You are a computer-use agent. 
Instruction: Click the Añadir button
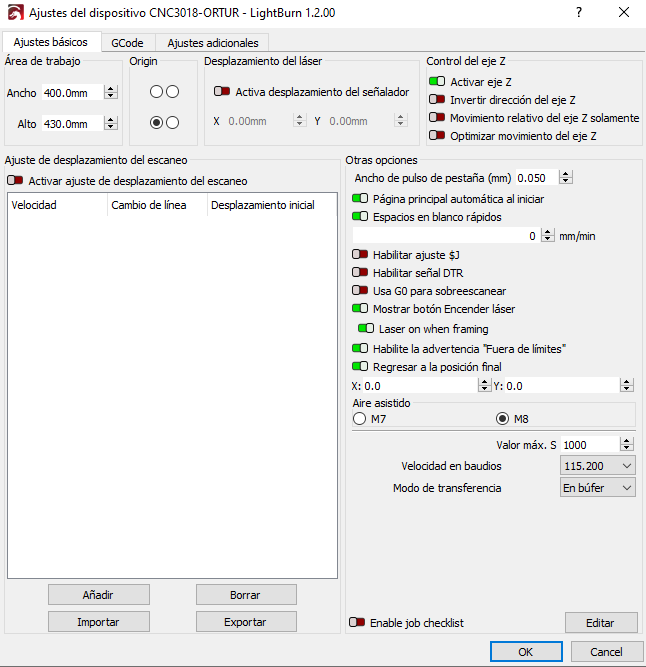[99, 594]
